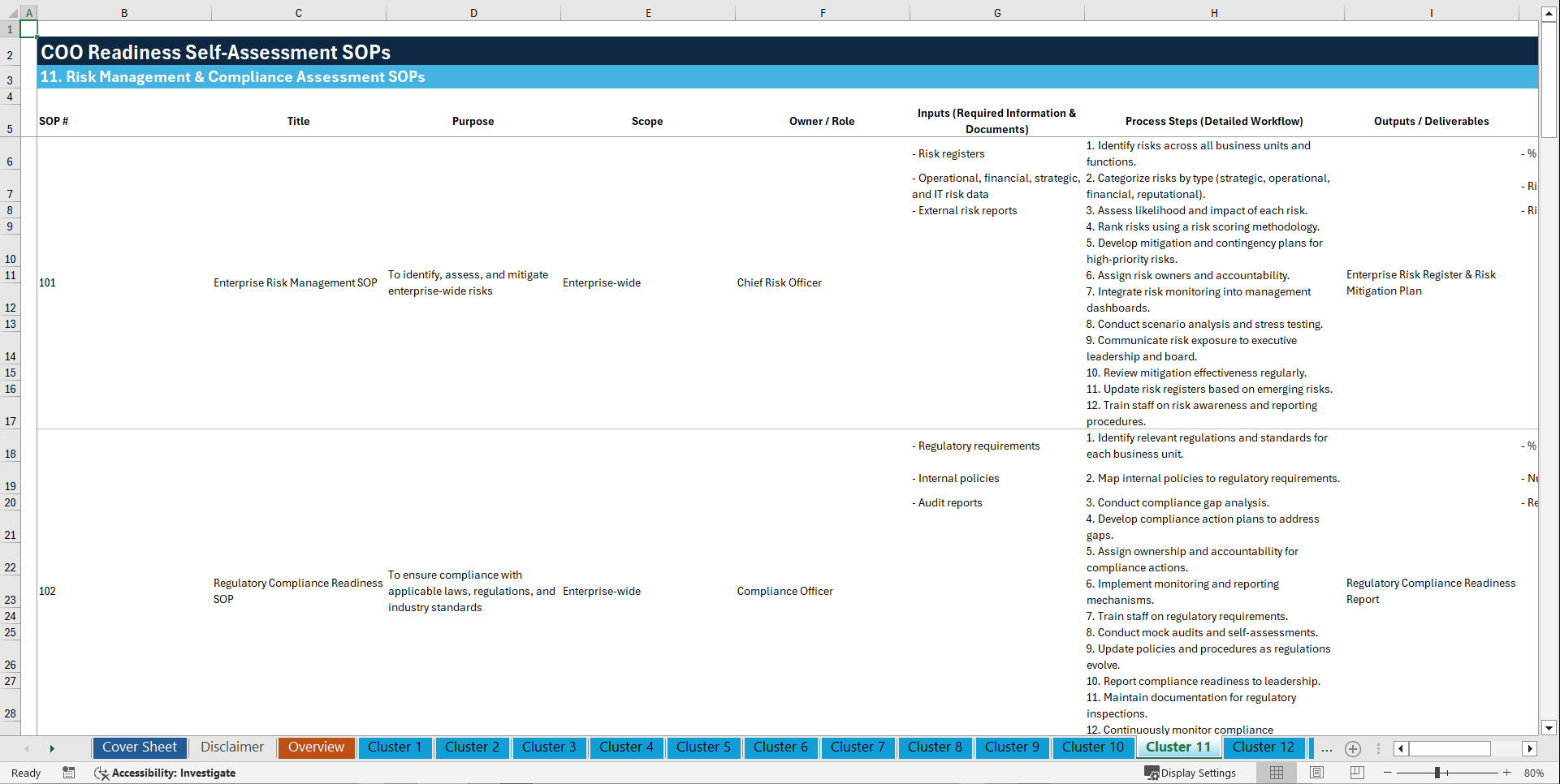
Task: Open Page Layout view icon
Action: 1316,773
